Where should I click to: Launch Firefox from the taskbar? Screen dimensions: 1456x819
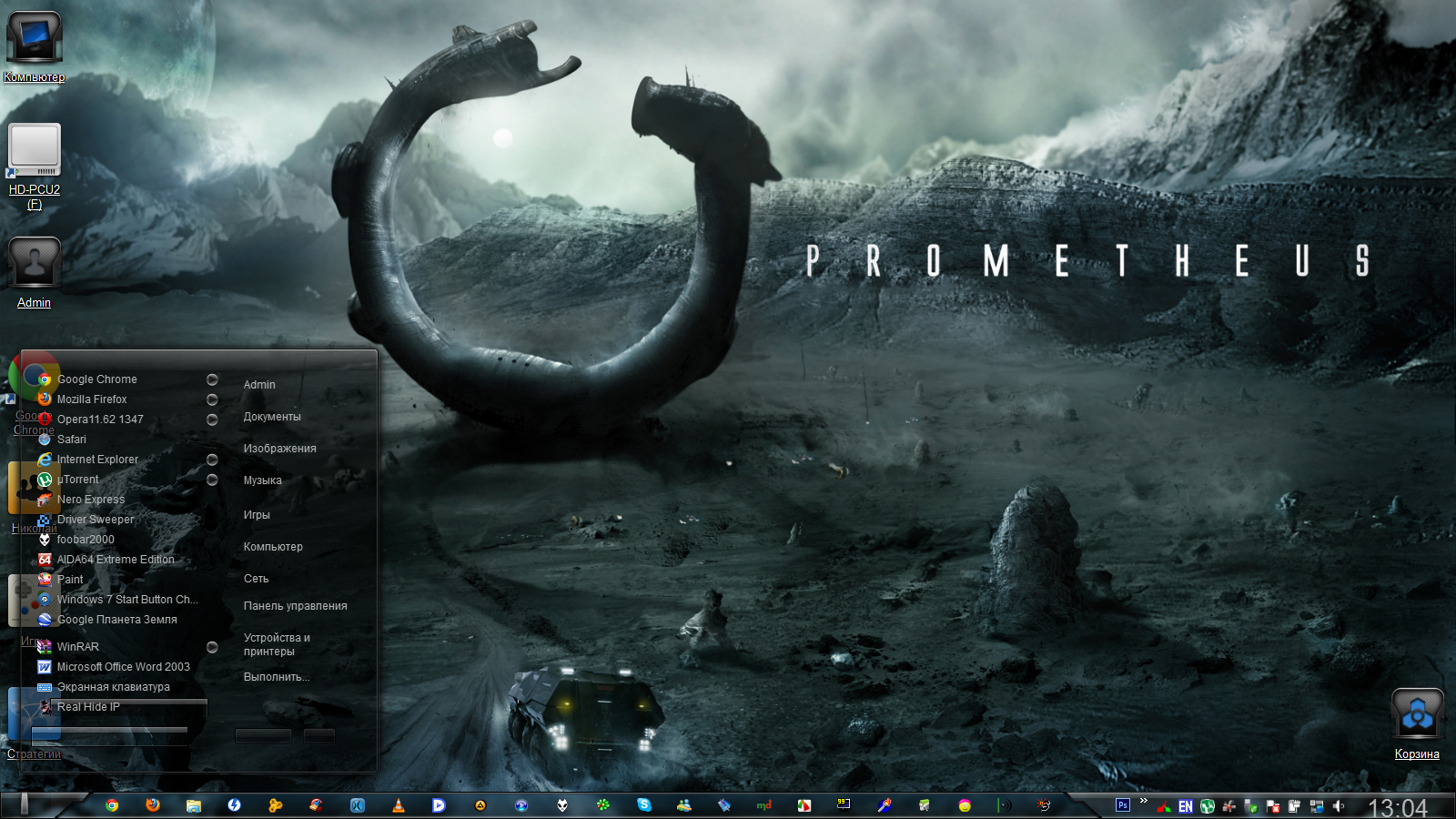tap(153, 805)
